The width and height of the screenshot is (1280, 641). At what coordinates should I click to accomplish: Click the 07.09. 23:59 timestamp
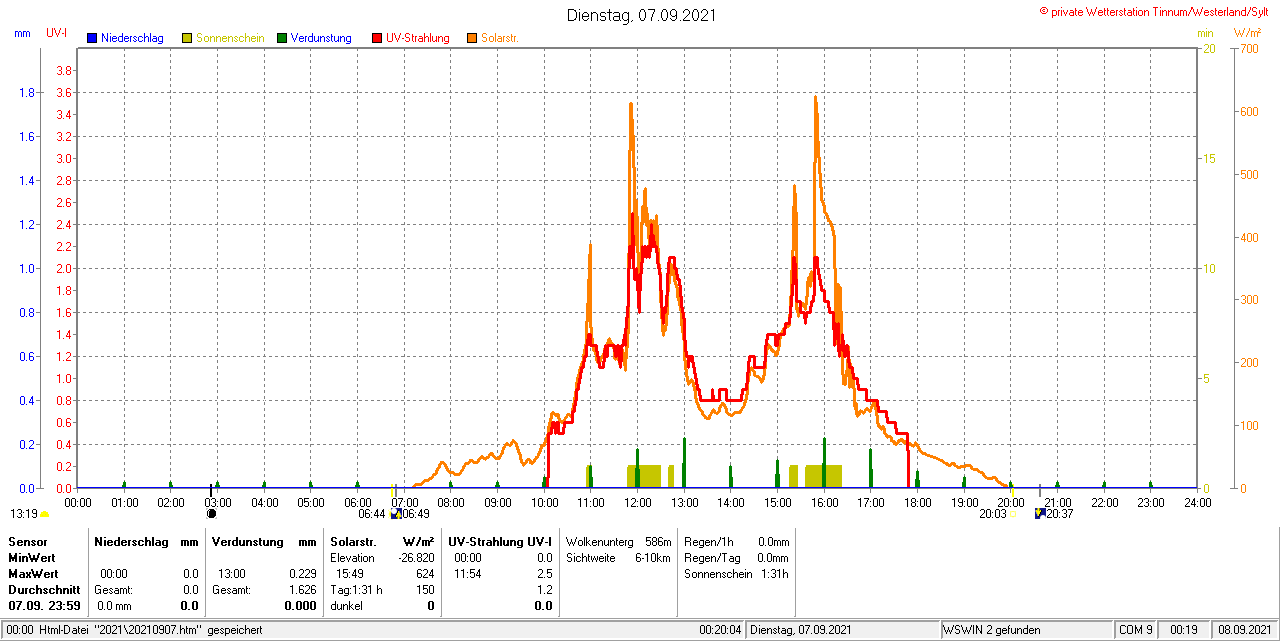pos(44,606)
